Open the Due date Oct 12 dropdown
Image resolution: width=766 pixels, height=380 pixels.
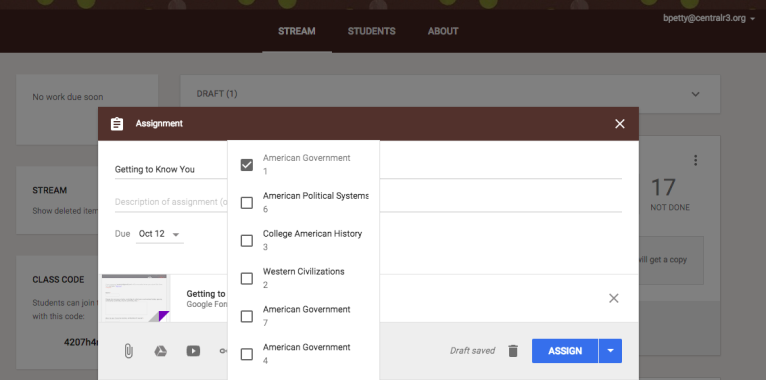click(159, 234)
